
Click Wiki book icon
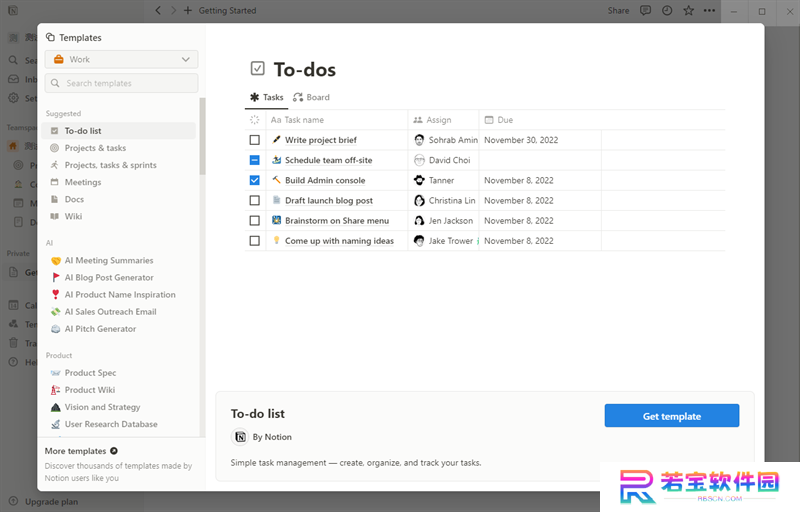[55, 216]
